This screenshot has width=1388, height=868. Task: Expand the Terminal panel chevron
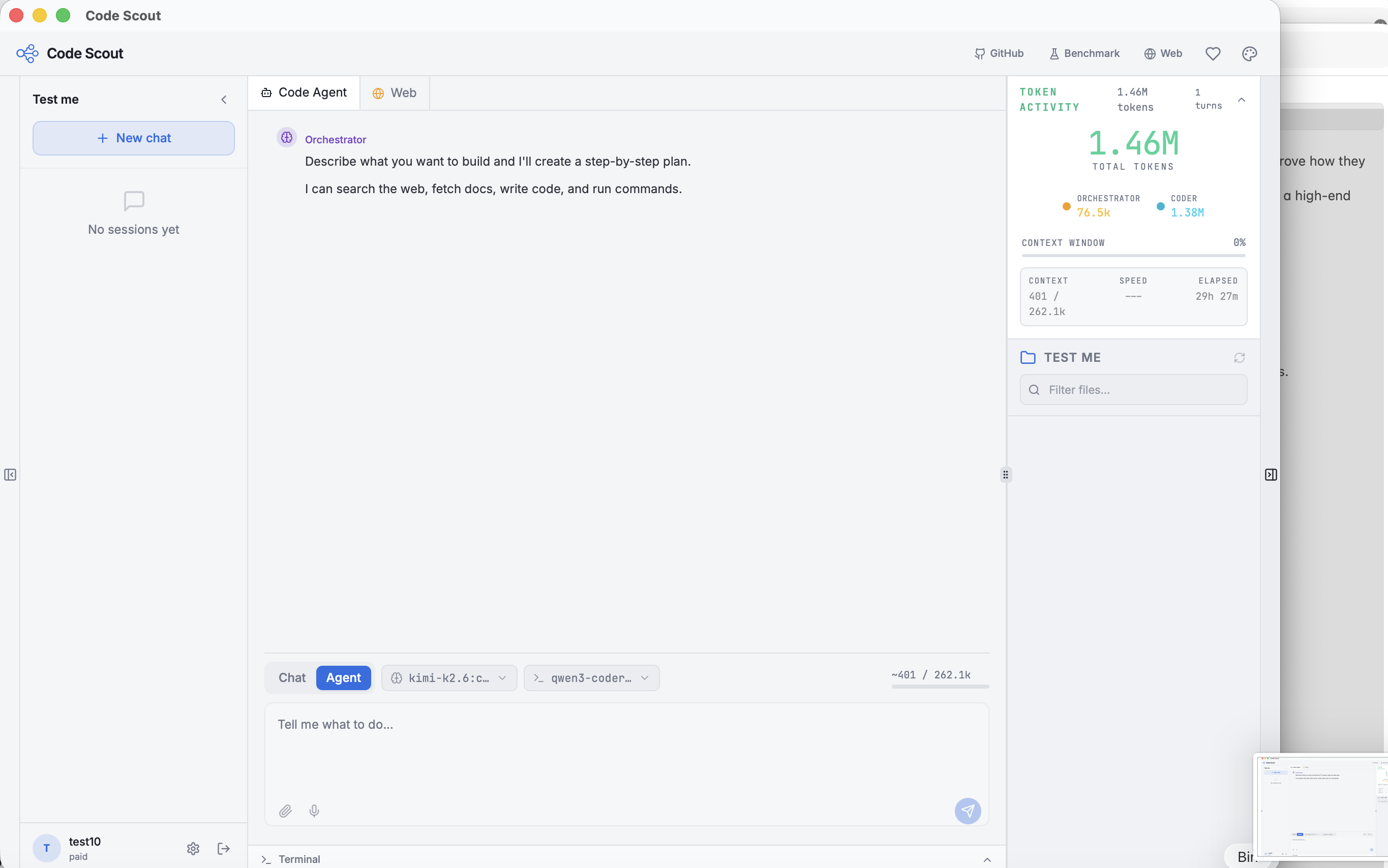coord(987,859)
